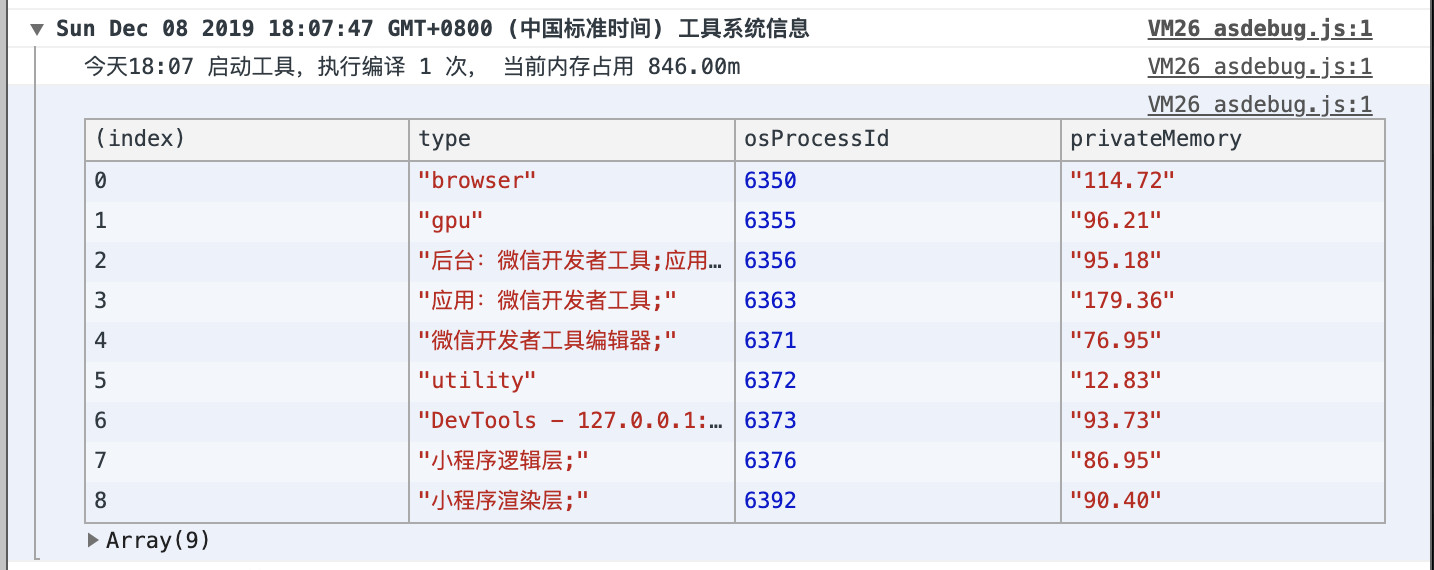Click privateMemory value "95.18"

pyautogui.click(x=1116, y=261)
